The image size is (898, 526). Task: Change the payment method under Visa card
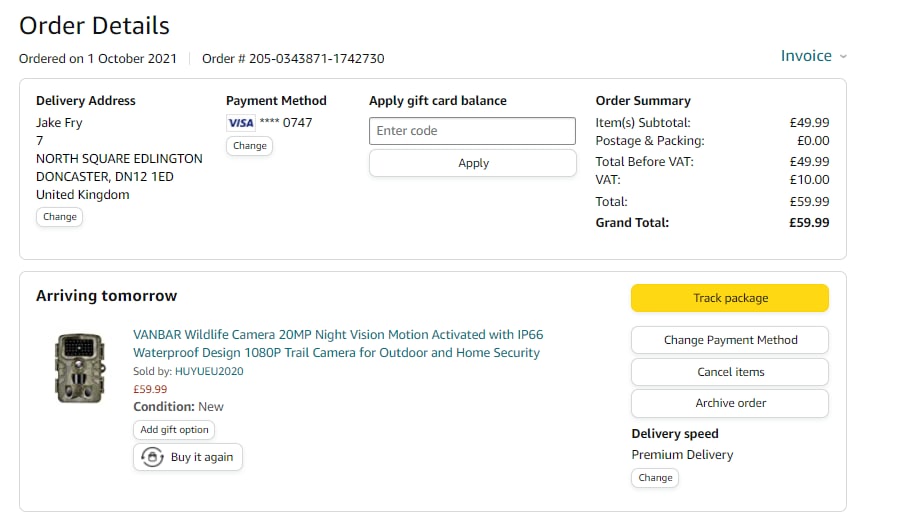coord(249,146)
